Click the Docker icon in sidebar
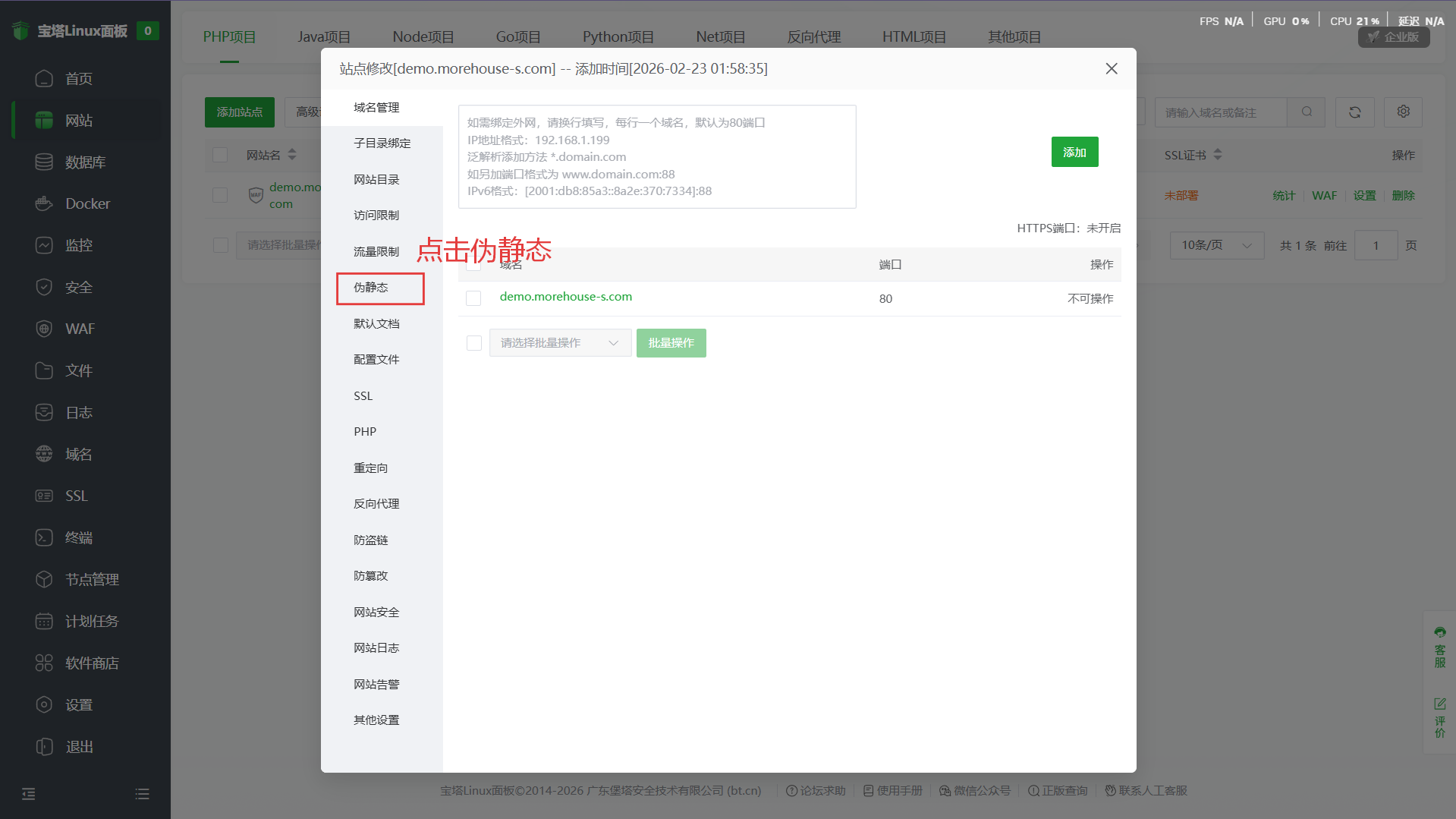 coord(44,203)
